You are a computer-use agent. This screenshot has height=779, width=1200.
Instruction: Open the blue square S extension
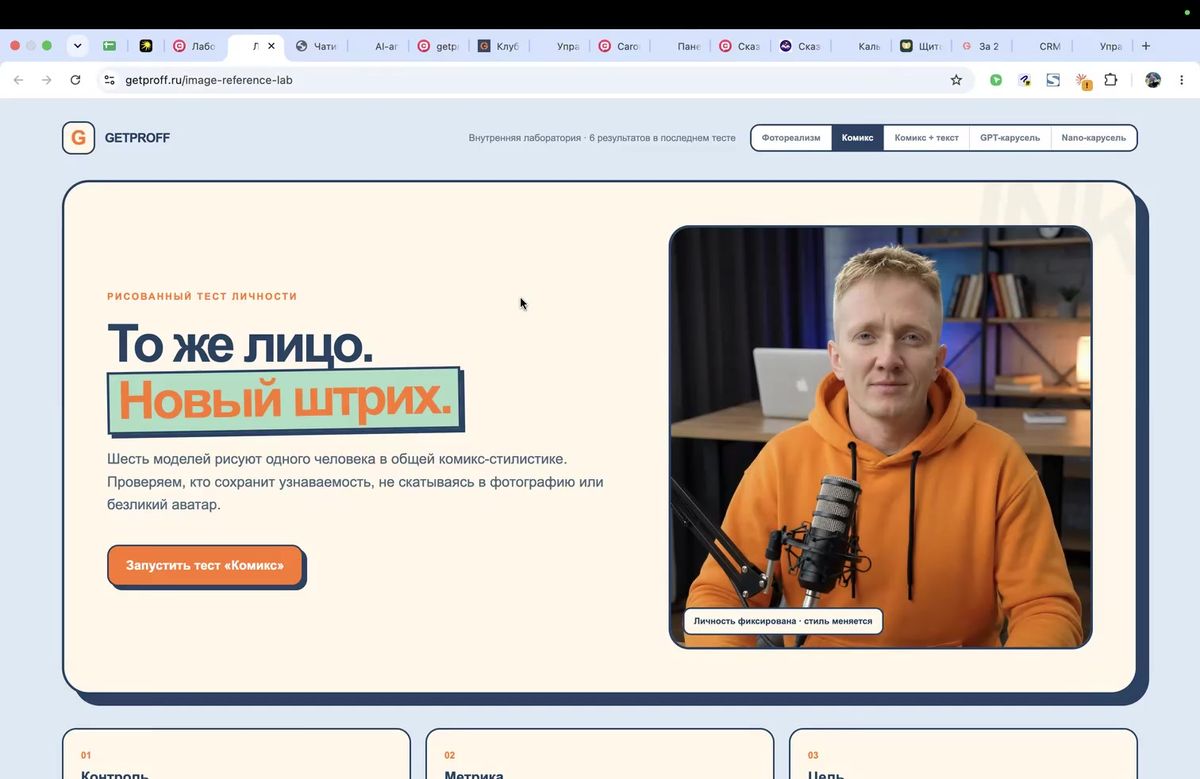tap(1053, 80)
